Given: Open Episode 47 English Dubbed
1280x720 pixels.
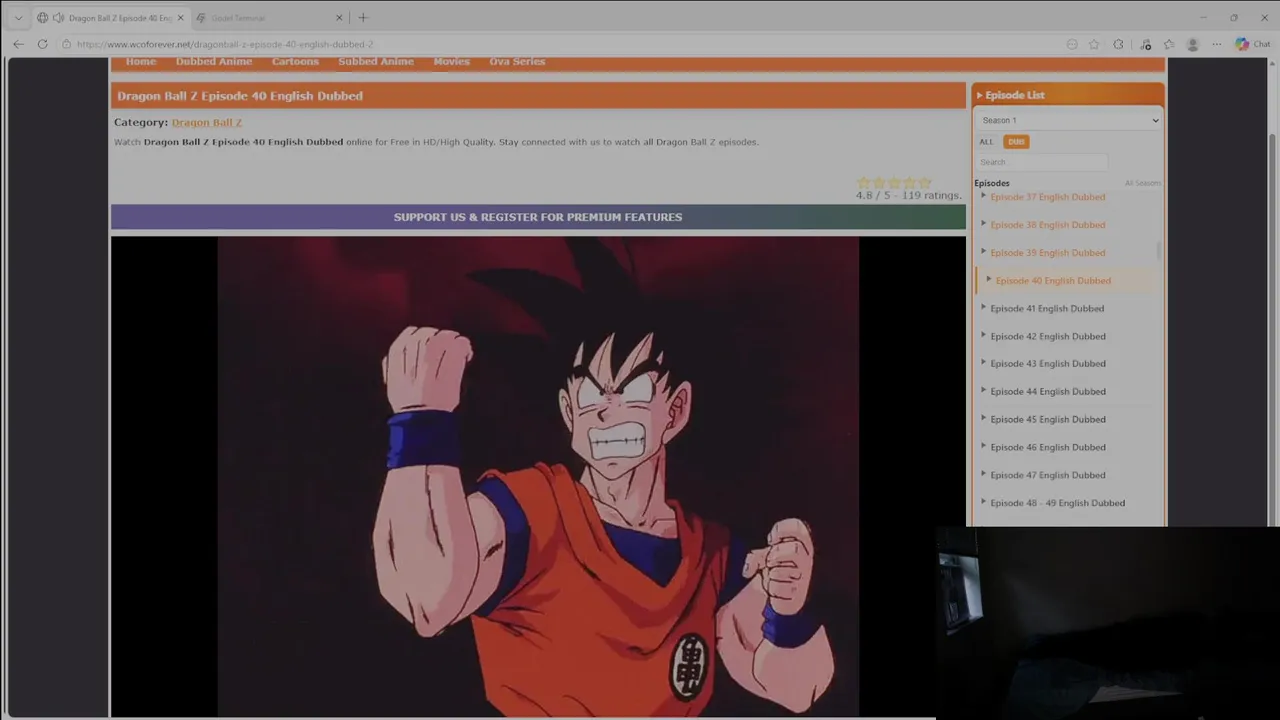Looking at the screenshot, I should point(1047,476).
